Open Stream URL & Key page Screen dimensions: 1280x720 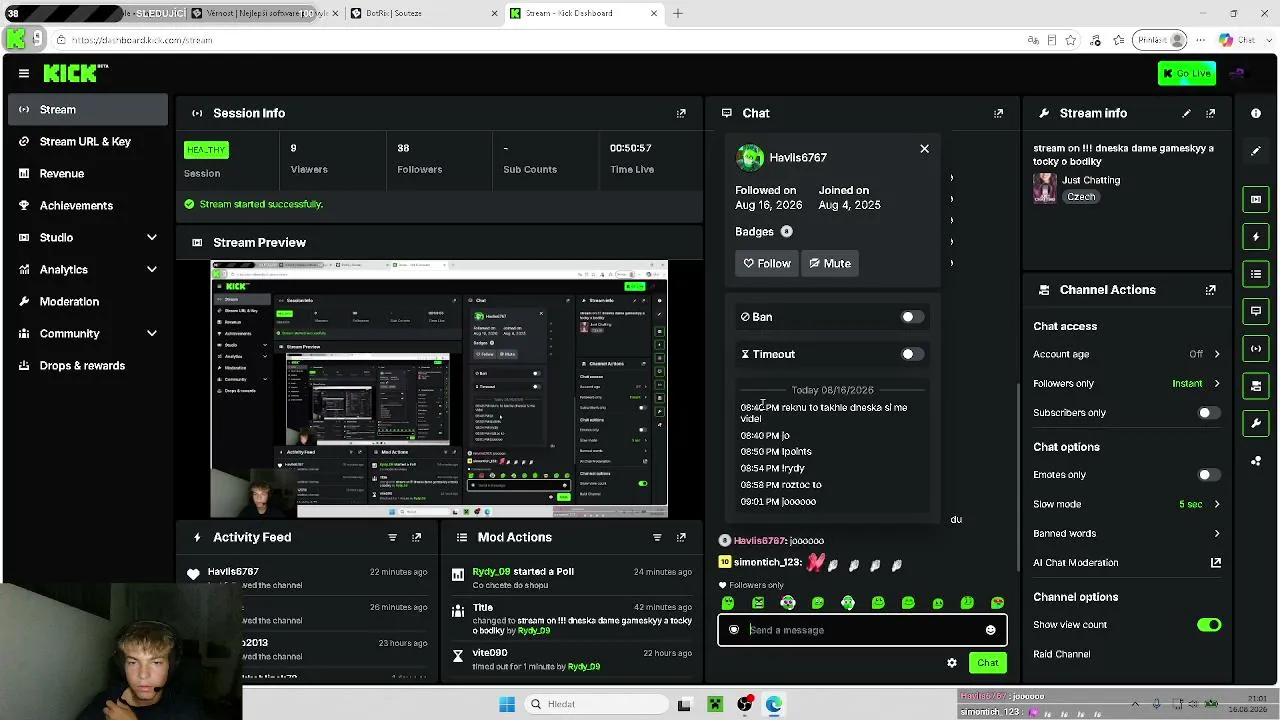[x=88, y=141]
